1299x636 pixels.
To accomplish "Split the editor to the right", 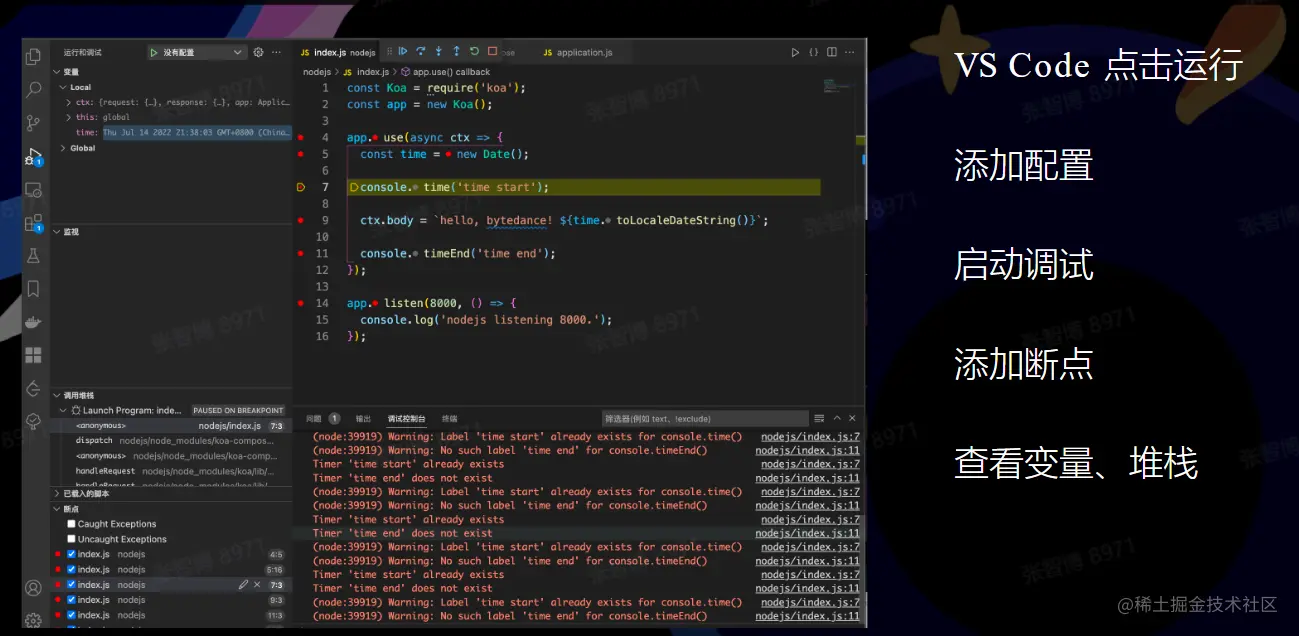I will [832, 52].
